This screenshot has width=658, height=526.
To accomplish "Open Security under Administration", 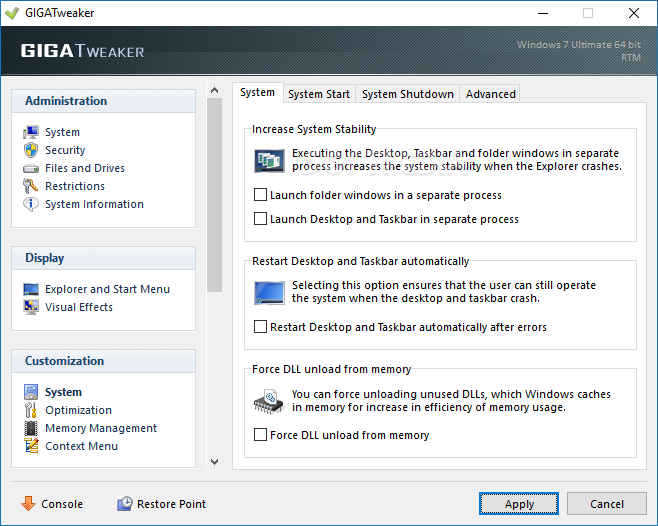I will (65, 150).
